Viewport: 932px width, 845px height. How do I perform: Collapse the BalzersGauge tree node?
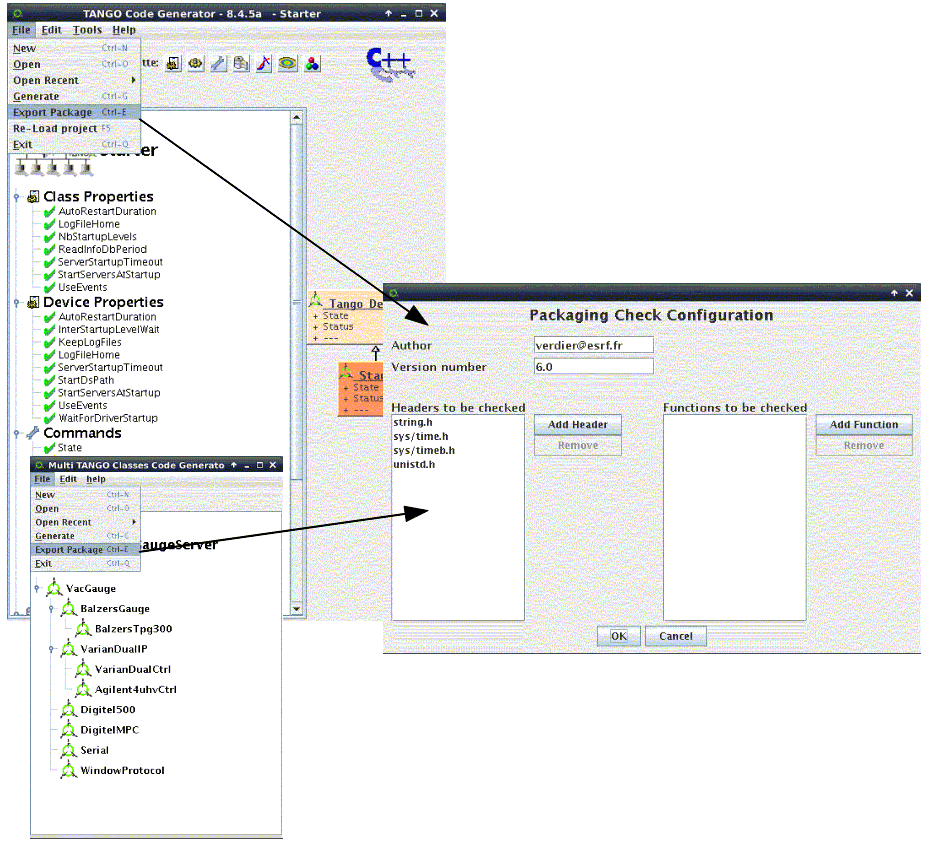[x=51, y=608]
